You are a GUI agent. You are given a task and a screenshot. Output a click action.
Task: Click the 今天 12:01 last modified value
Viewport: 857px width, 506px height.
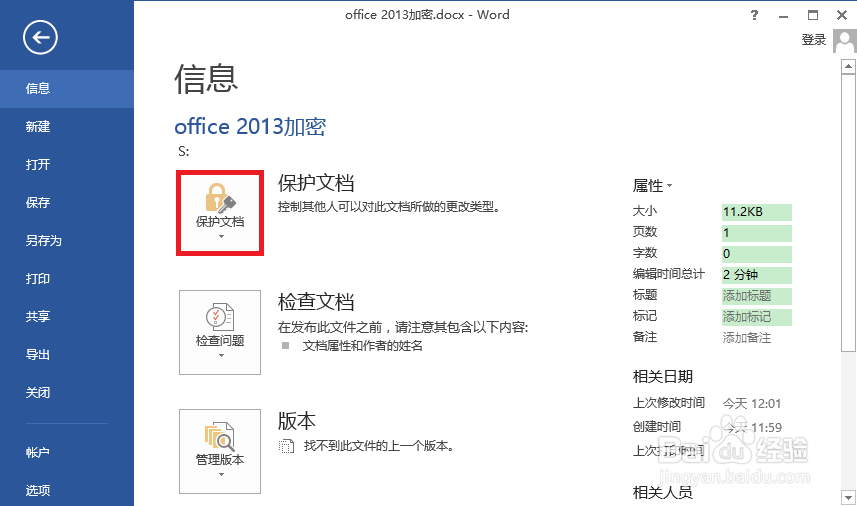tap(752, 404)
